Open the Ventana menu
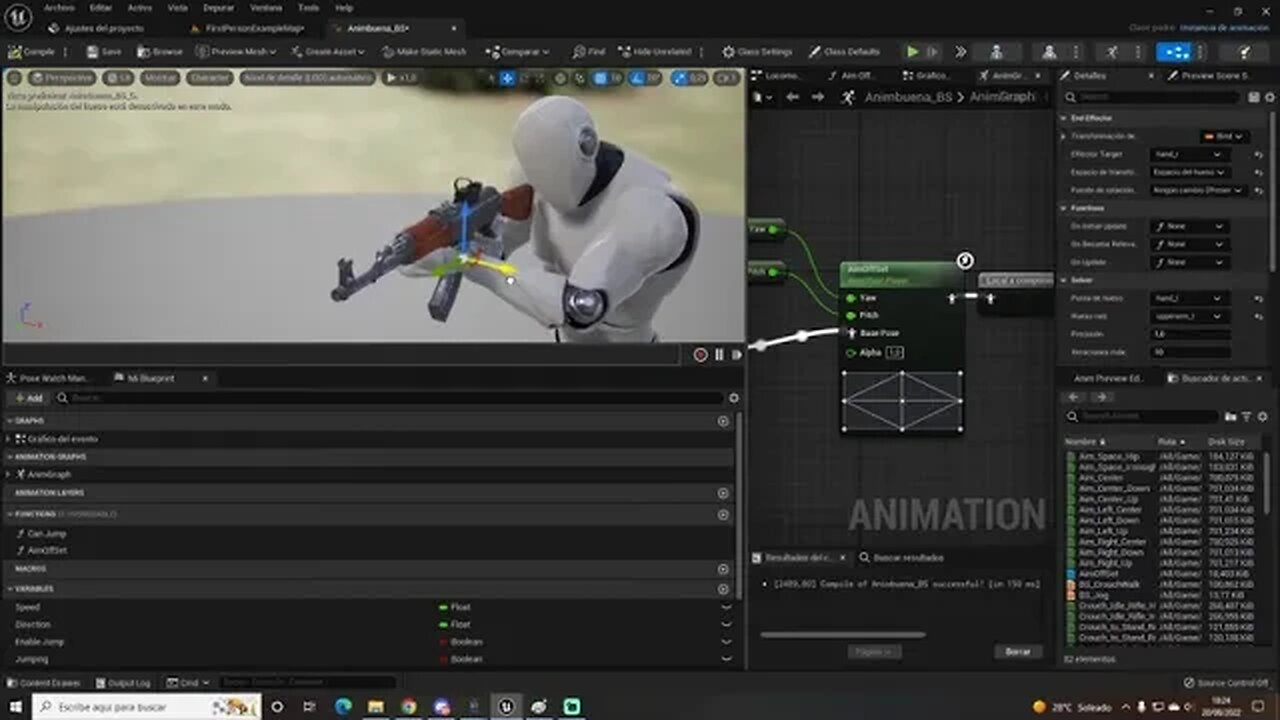Viewport: 1280px width, 720px height. [266, 7]
